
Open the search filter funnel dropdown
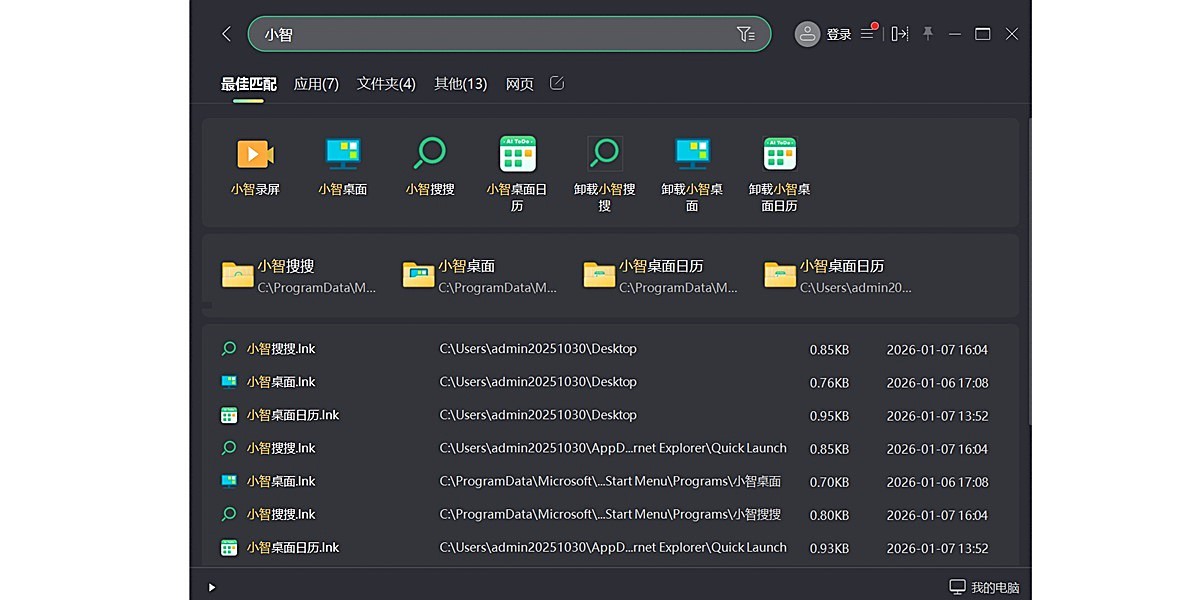tap(747, 33)
